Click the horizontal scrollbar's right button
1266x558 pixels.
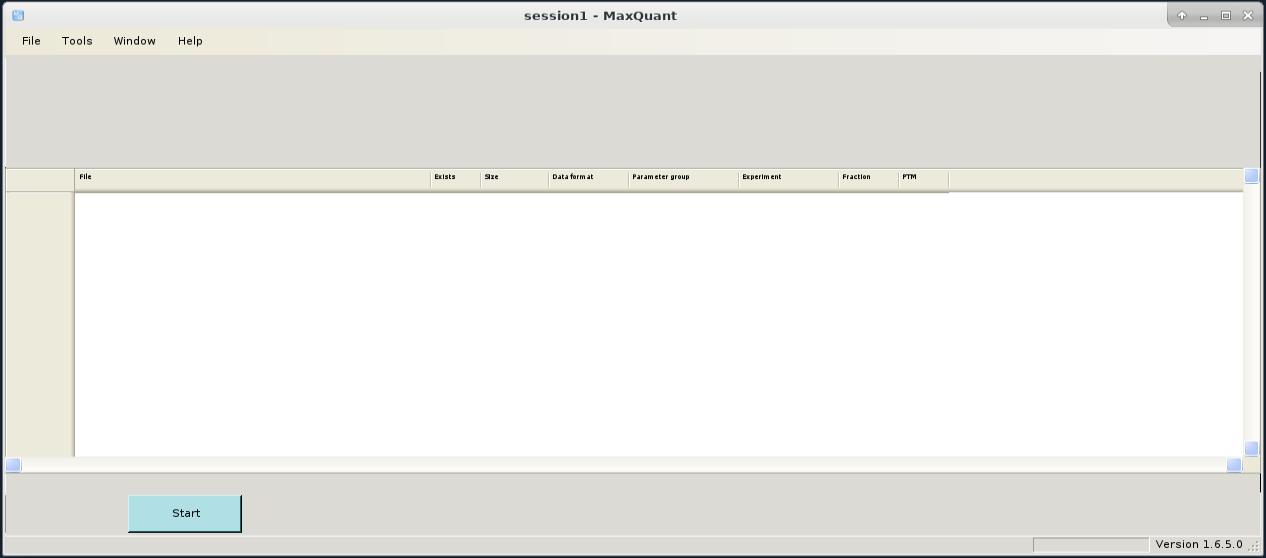coord(1234,465)
